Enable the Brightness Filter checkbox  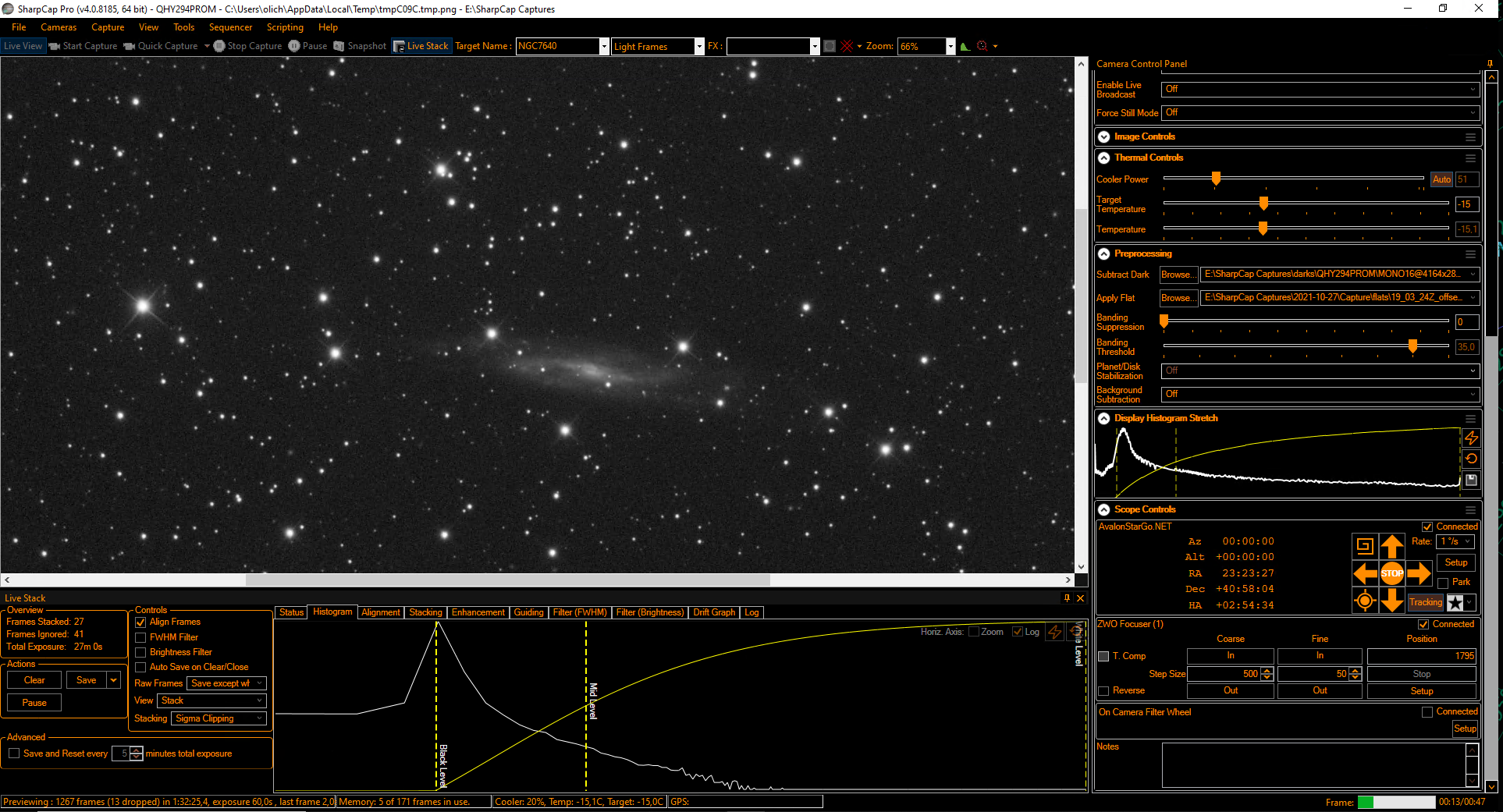(x=141, y=652)
